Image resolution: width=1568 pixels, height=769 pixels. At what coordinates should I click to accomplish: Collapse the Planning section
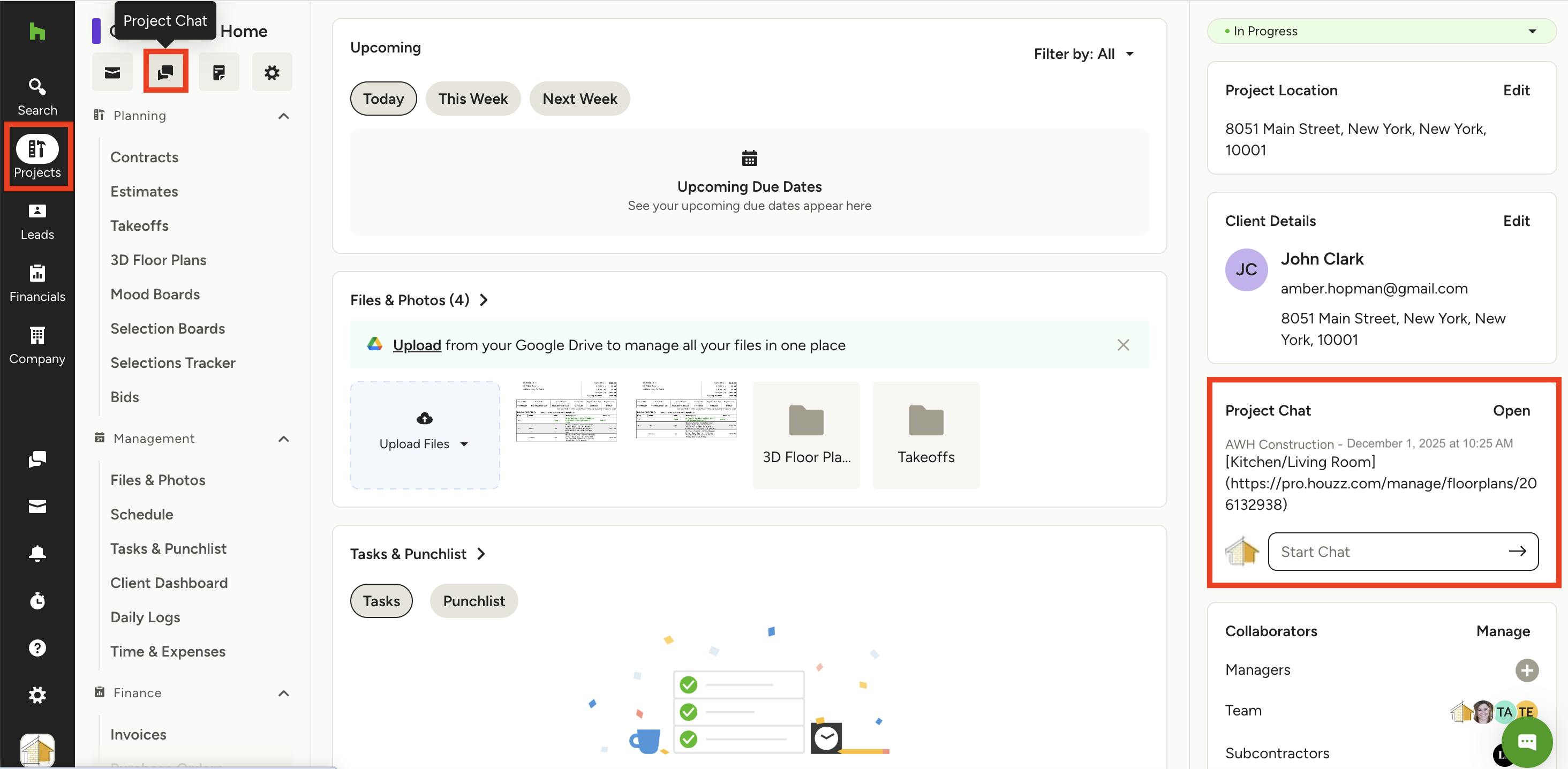(284, 116)
